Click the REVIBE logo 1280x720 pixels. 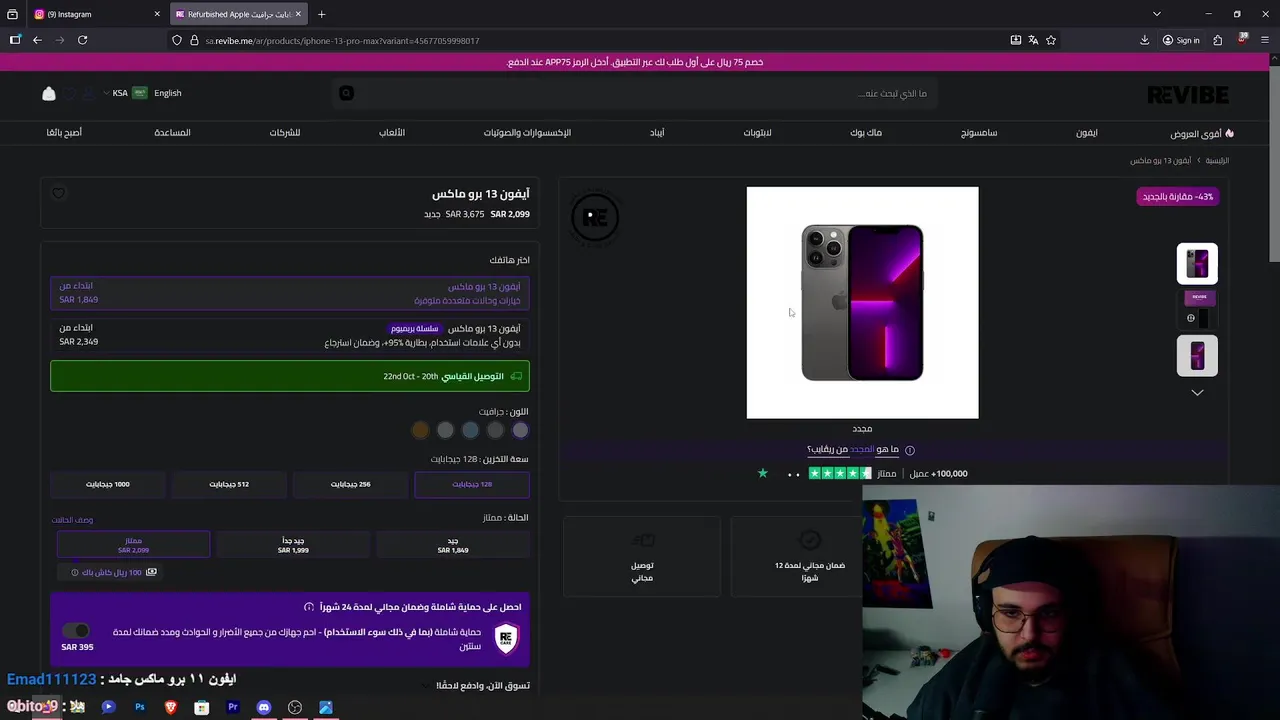1188,94
